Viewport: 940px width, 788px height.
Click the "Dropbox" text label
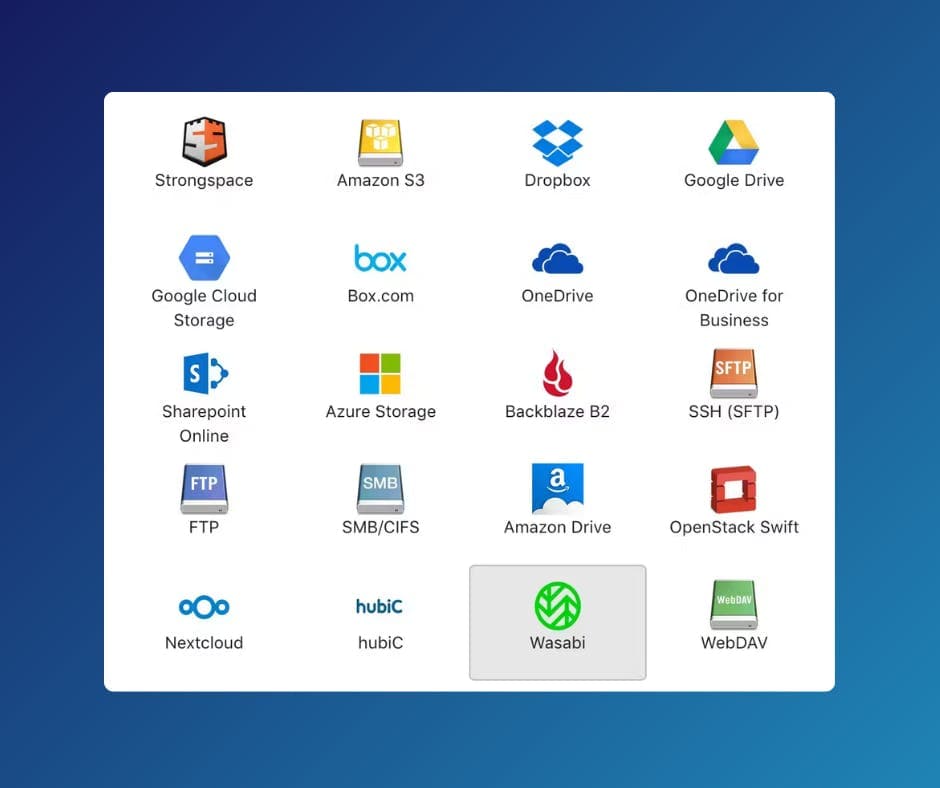558,181
